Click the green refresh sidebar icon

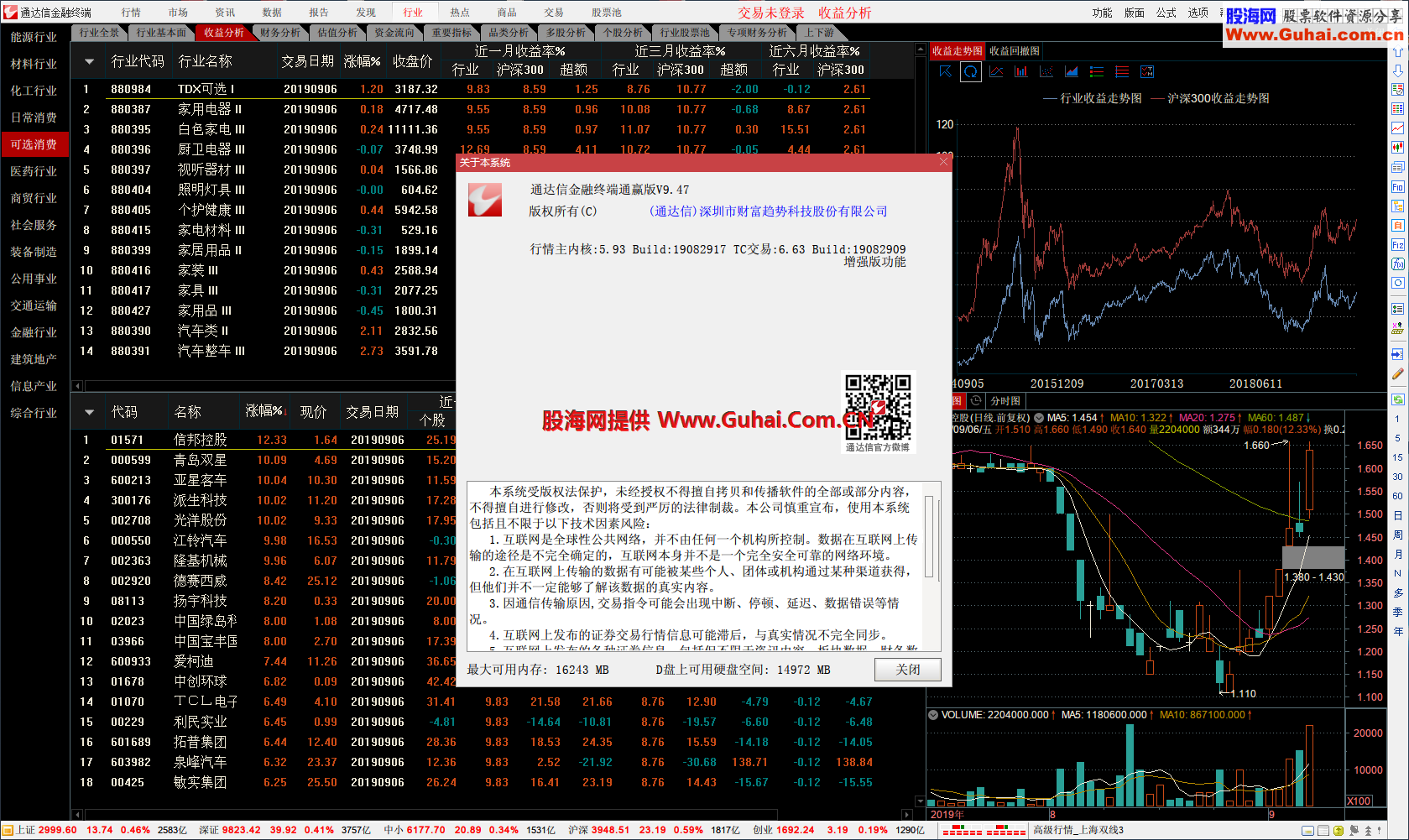1397,399
